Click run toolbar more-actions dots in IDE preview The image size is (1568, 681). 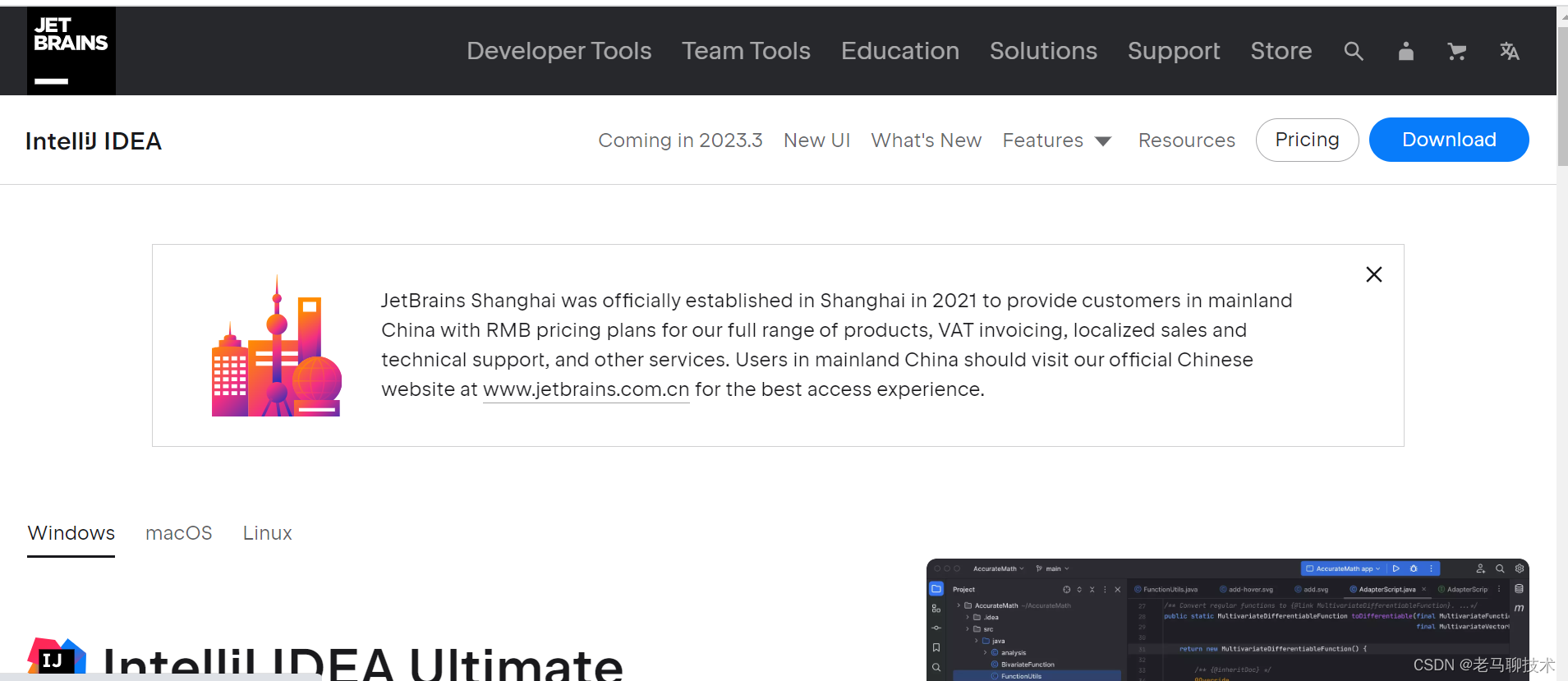pos(1431,568)
